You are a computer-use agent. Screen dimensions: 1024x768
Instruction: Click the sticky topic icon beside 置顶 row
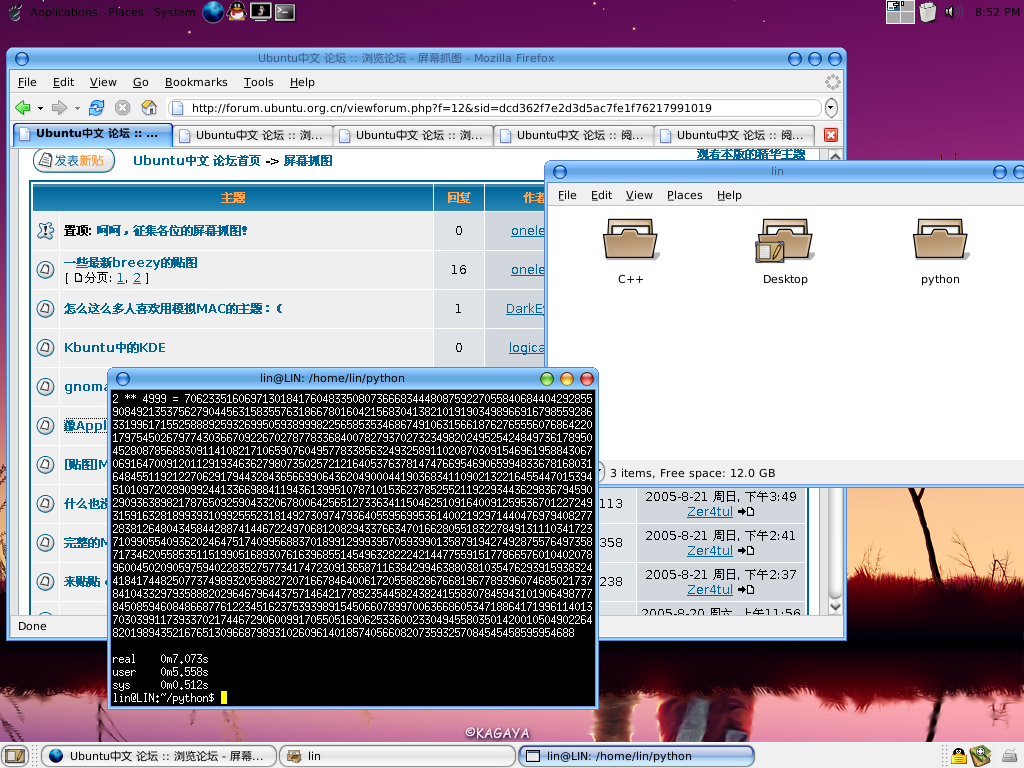tap(45, 231)
